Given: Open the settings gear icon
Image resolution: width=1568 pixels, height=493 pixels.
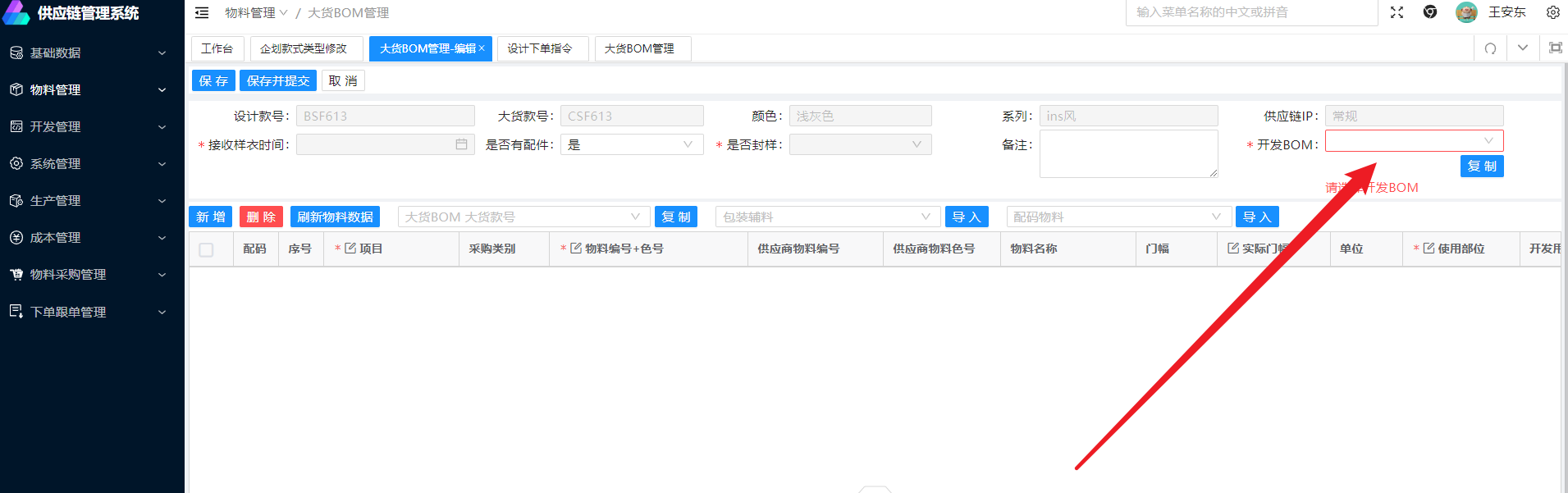Looking at the screenshot, I should (x=1552, y=12).
